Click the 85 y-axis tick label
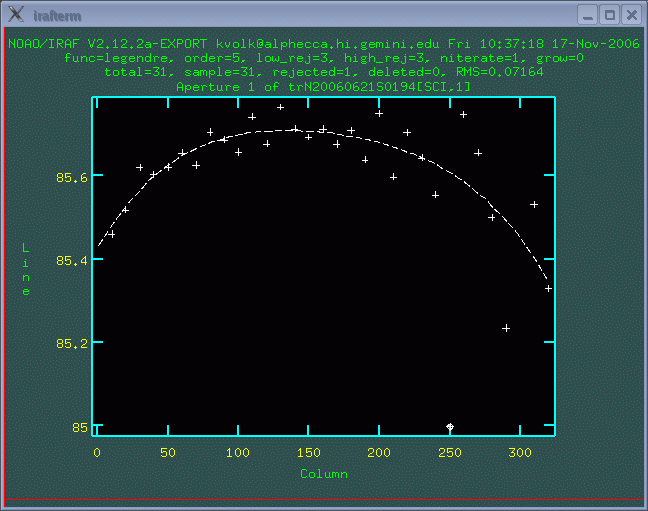The width and height of the screenshot is (648, 511). 80,427
